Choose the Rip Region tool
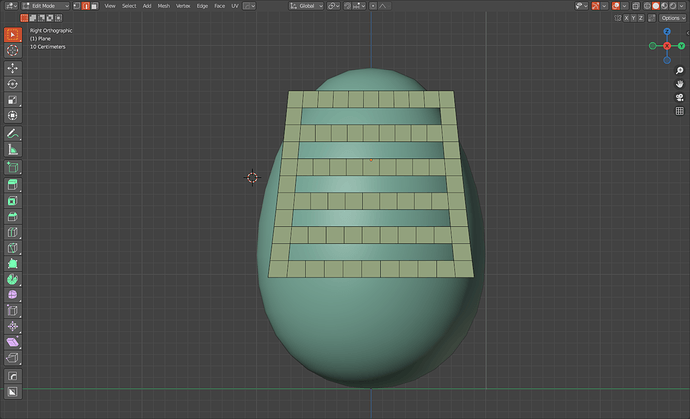This screenshot has width=690, height=419. pos(13,358)
